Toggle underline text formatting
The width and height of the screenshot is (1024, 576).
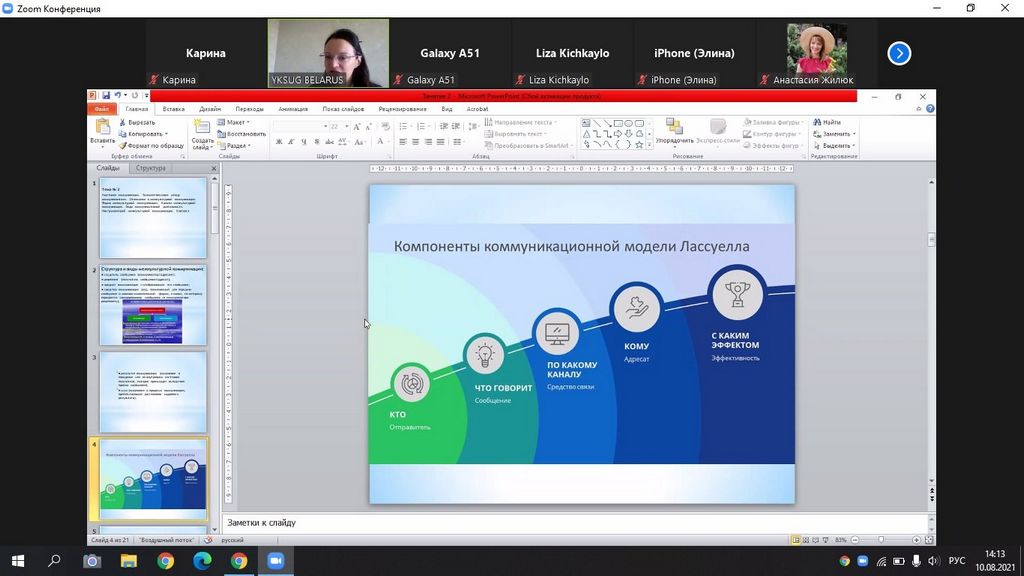(305, 142)
